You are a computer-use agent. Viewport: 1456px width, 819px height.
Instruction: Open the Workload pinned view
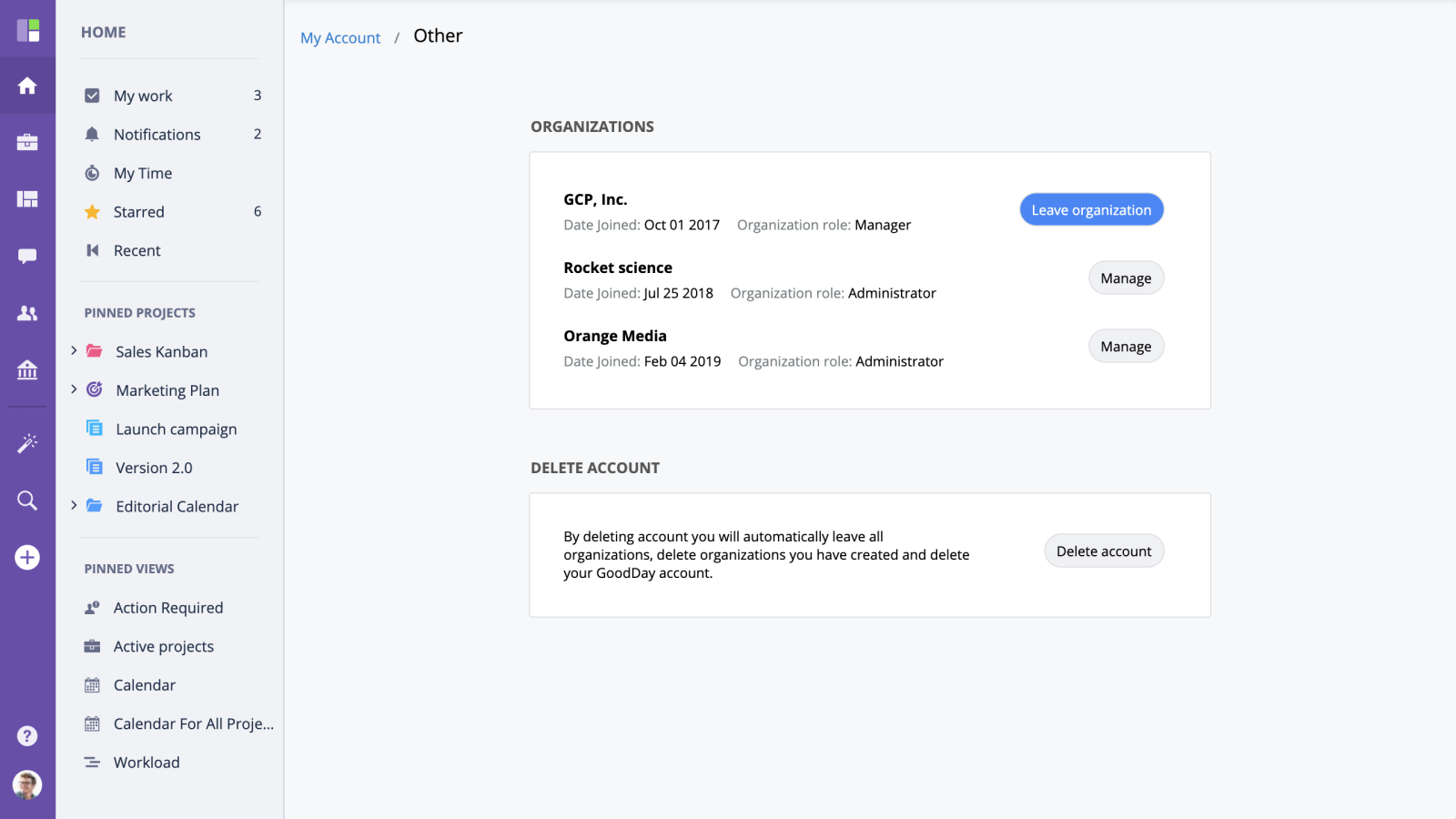pos(147,763)
